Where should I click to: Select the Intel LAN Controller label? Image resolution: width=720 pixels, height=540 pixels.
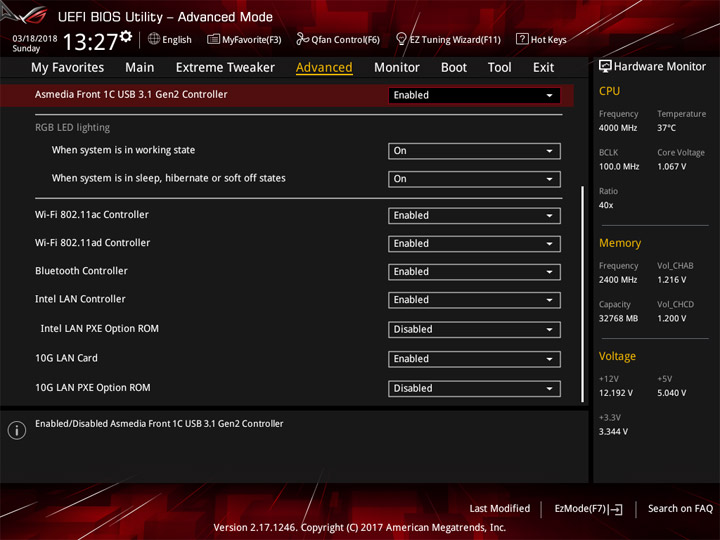click(80, 299)
